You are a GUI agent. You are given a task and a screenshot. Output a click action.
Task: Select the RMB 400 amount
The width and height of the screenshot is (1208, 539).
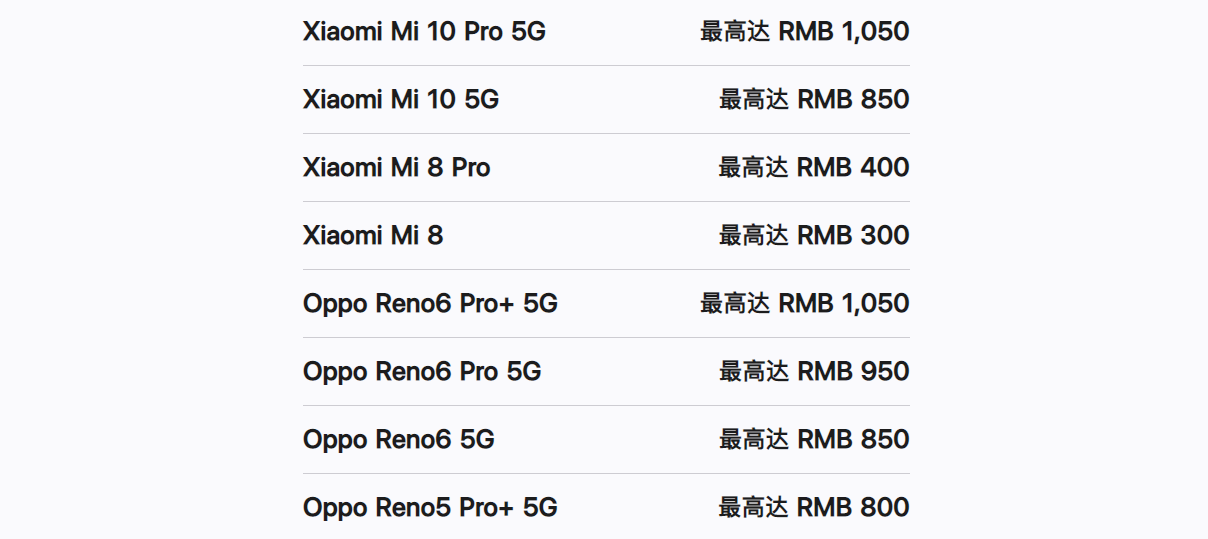[853, 168]
